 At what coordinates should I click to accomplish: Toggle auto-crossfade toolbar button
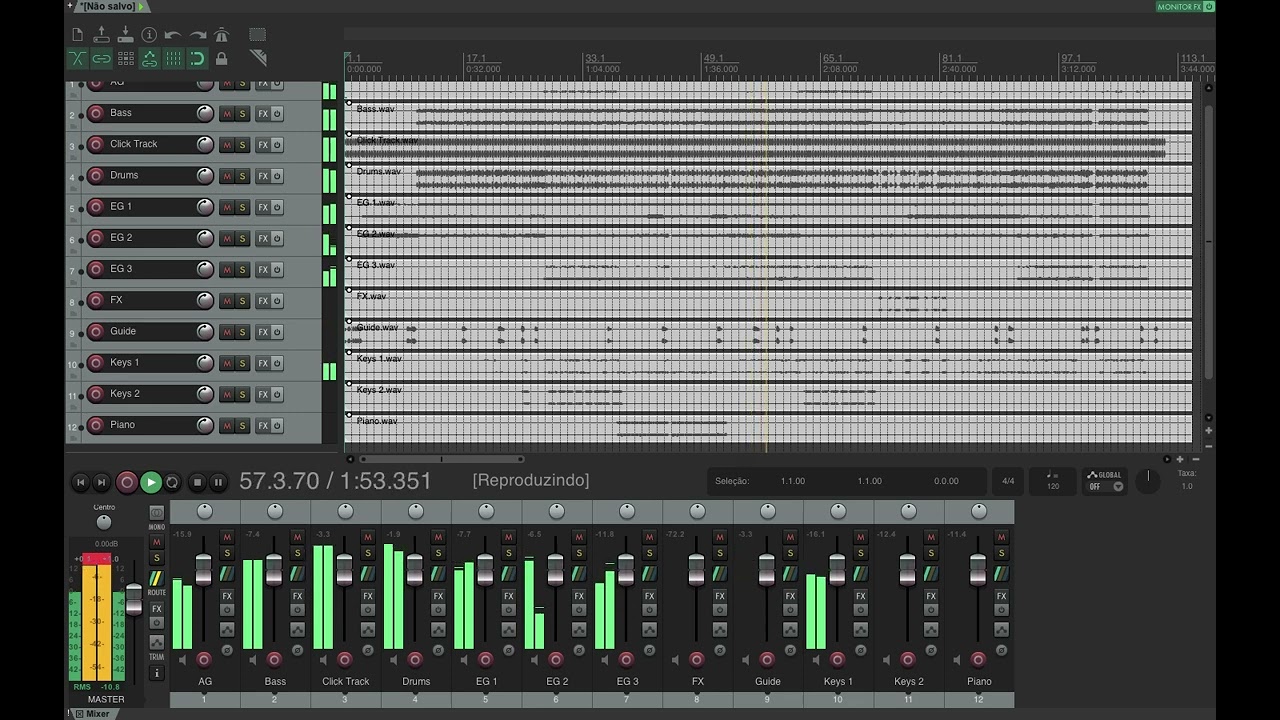click(77, 59)
